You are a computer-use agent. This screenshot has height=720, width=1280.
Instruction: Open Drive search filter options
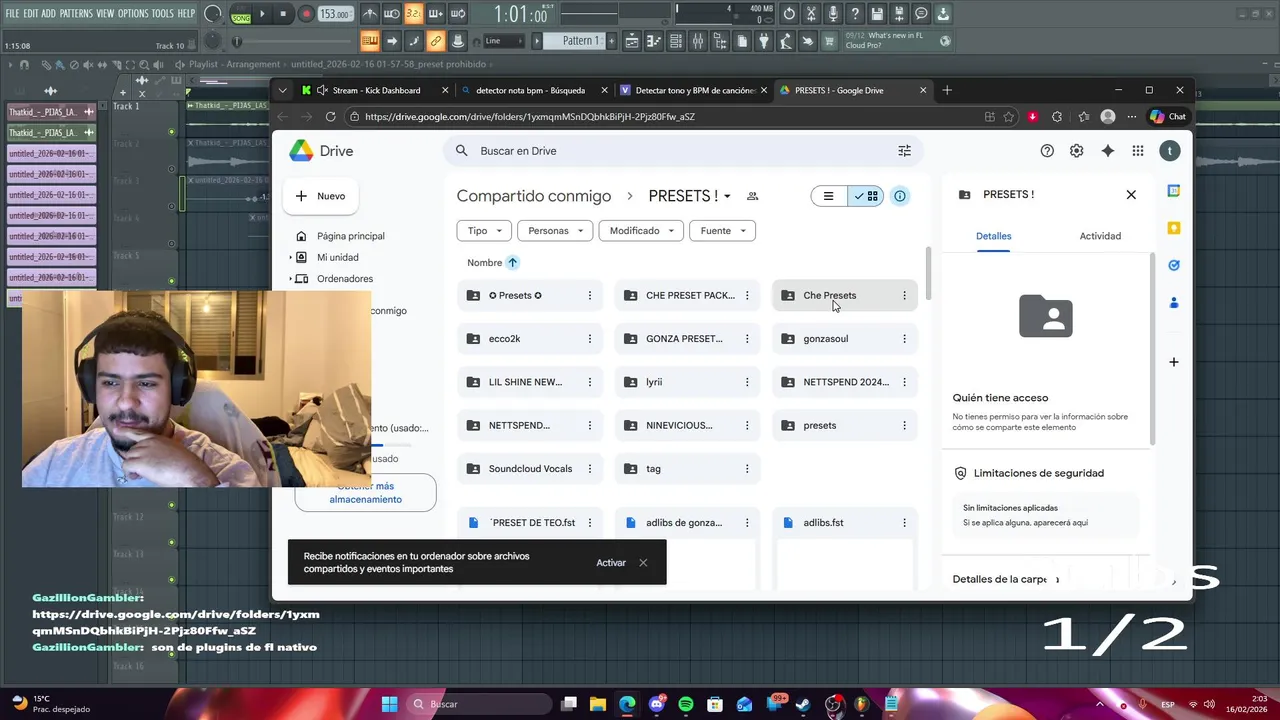[904, 151]
